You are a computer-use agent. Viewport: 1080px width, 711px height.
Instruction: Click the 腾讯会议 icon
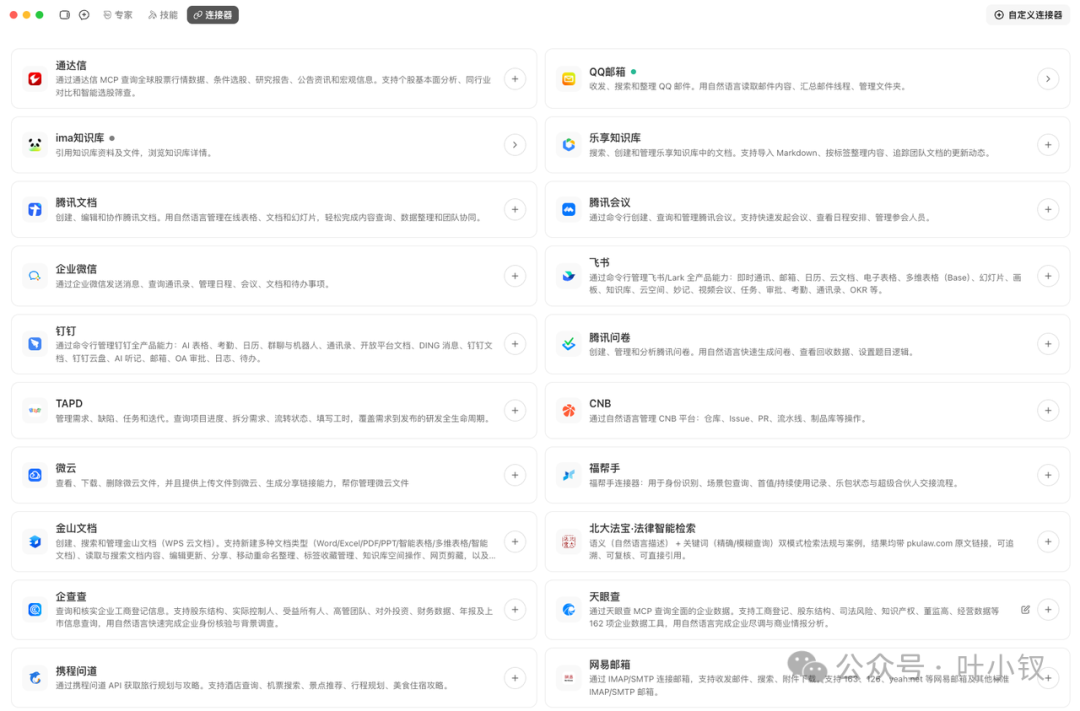point(568,209)
